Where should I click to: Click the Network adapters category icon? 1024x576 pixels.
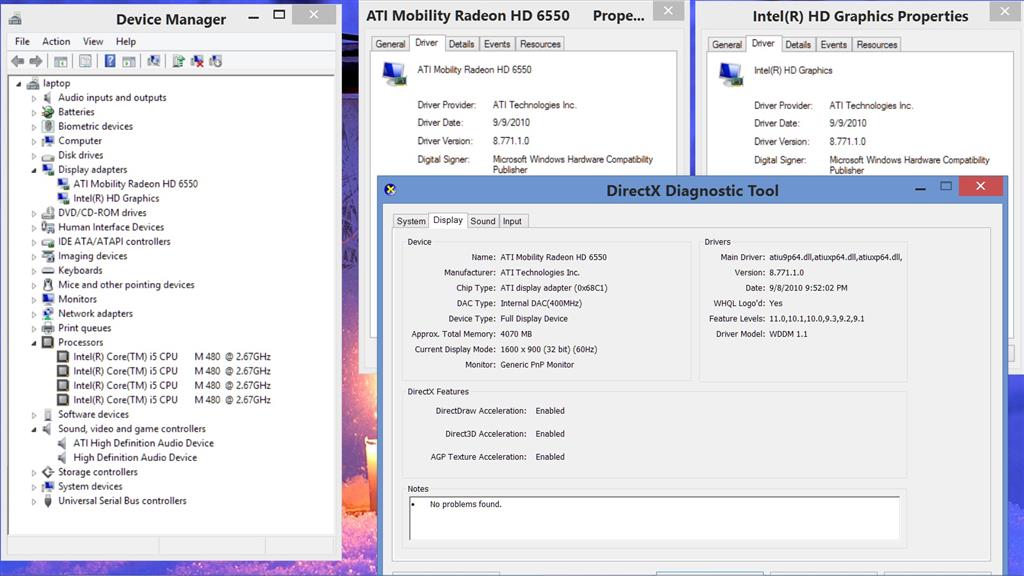click(x=48, y=313)
